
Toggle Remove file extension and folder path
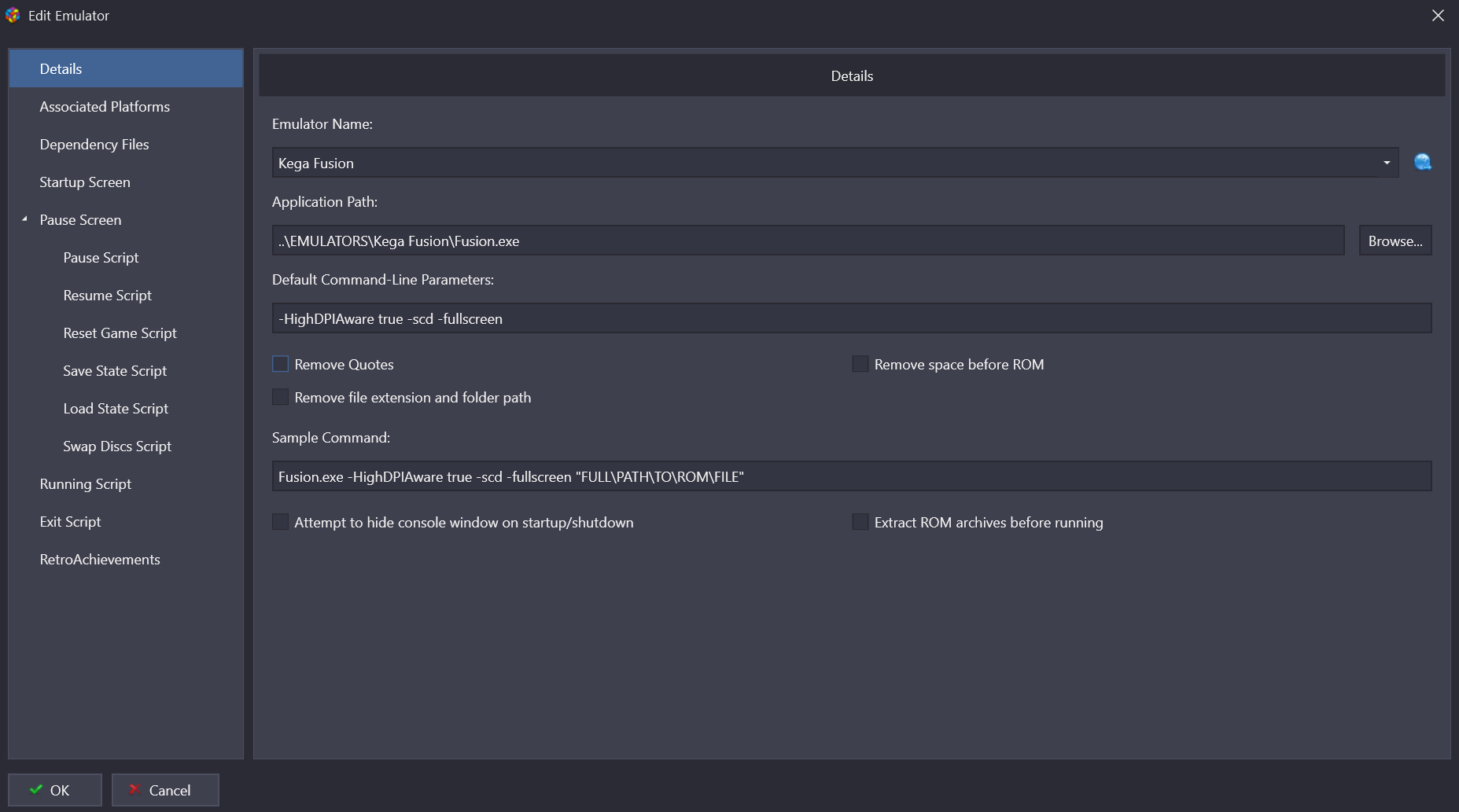coord(281,397)
